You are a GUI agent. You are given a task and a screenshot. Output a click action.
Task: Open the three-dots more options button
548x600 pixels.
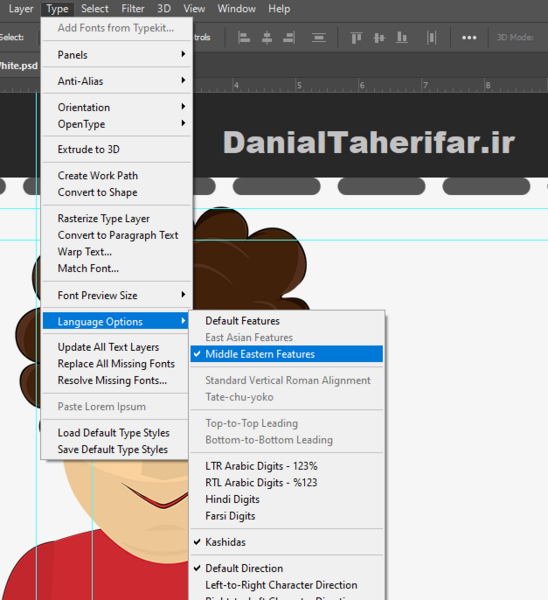[469, 38]
